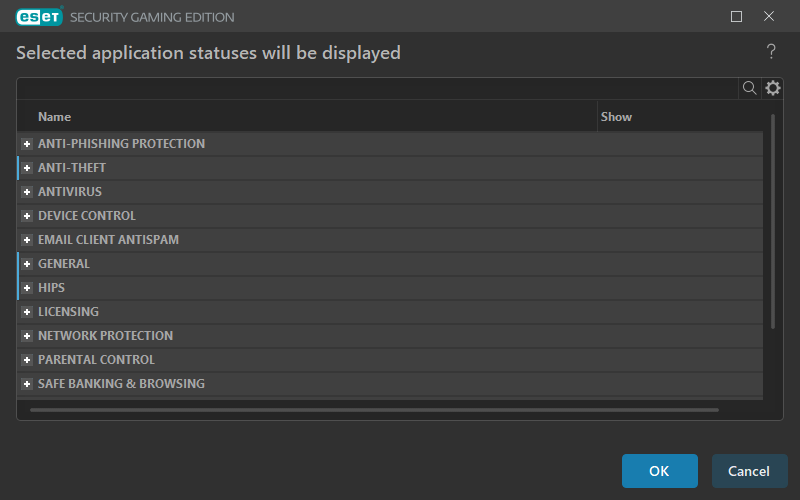
Task: Select the HIPS row text
Action: (51, 288)
